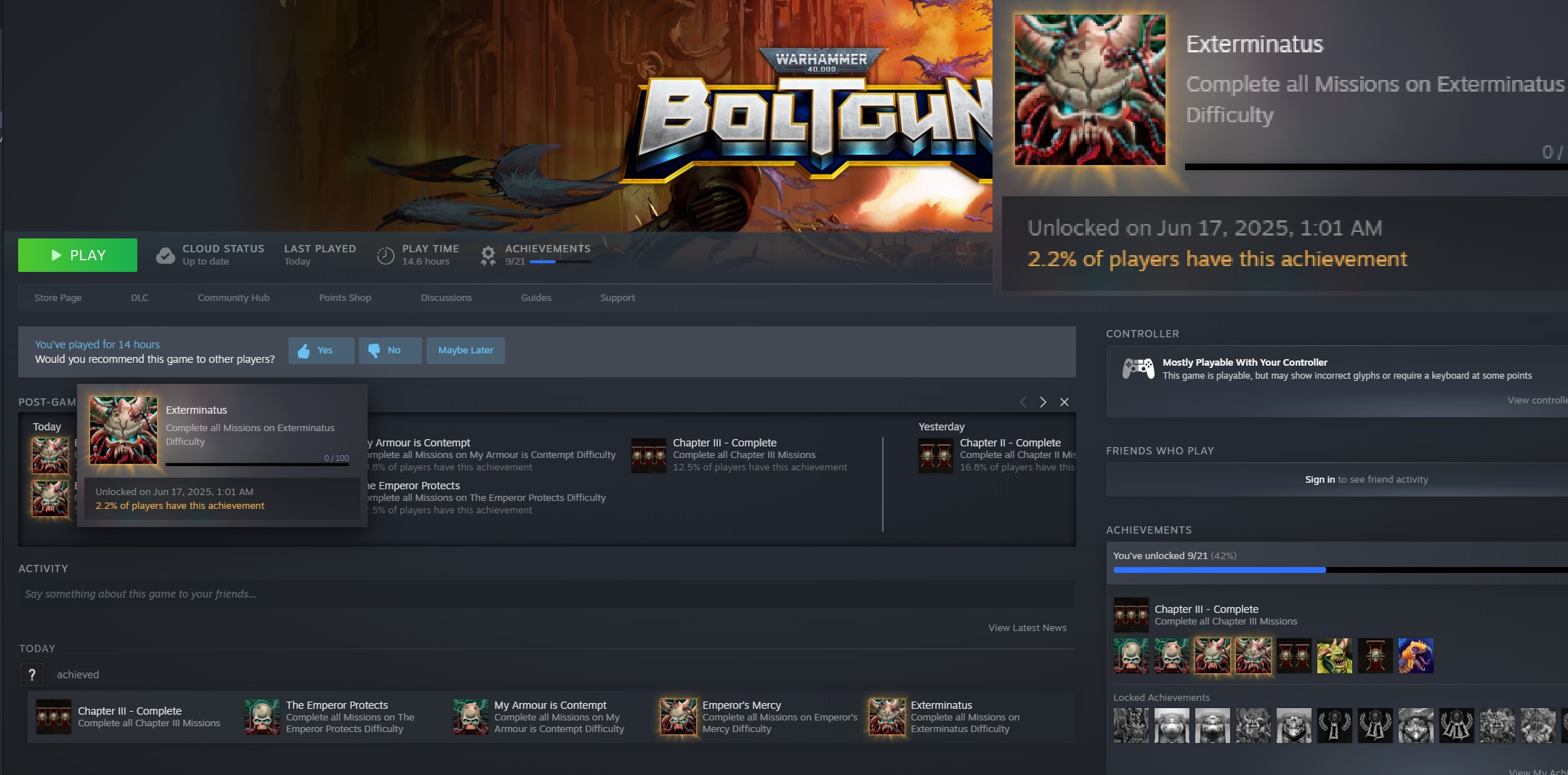Click Chapter III - Complete icon in Today activity

coord(54,717)
